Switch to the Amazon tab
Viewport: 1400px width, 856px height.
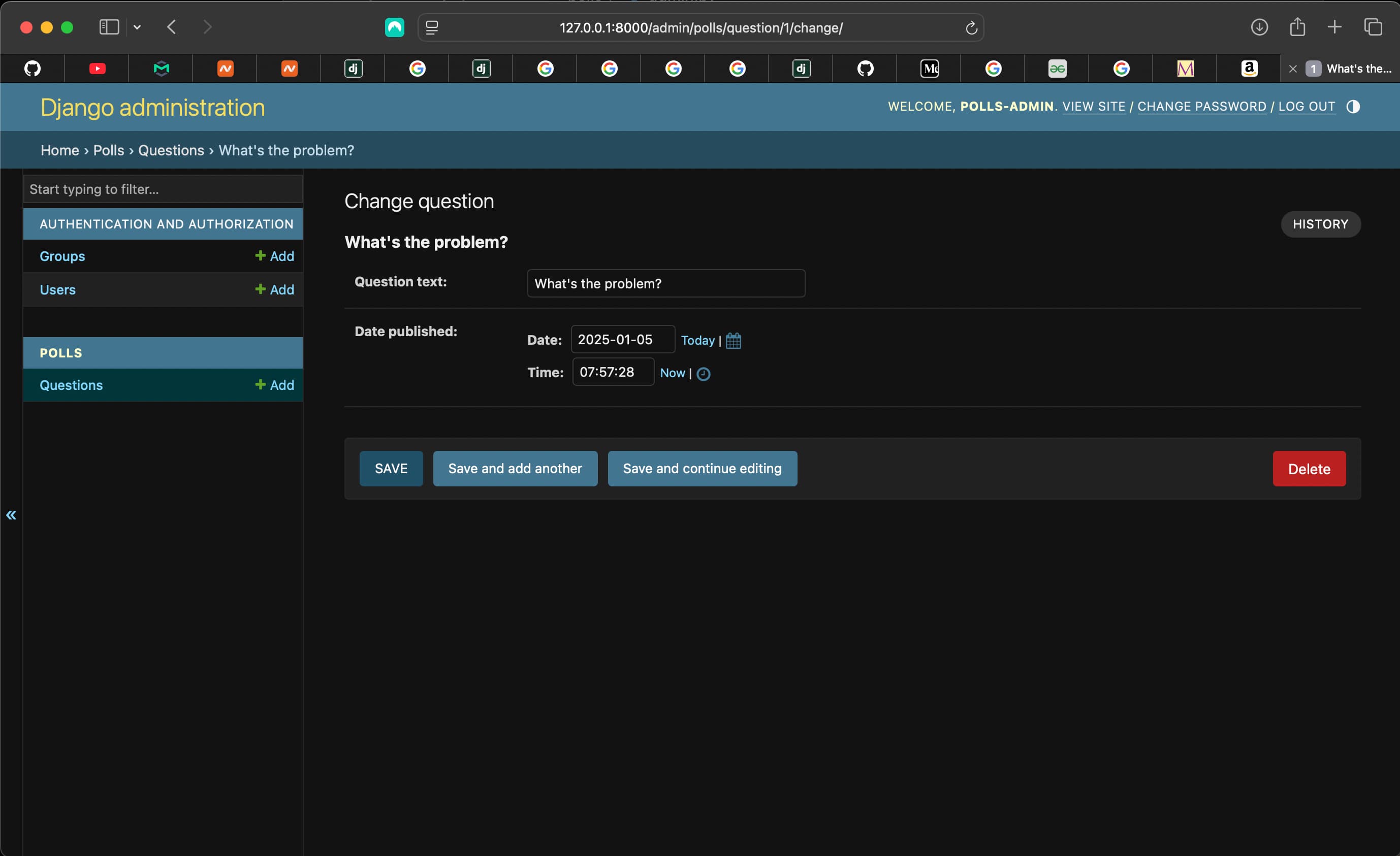[x=1249, y=69]
